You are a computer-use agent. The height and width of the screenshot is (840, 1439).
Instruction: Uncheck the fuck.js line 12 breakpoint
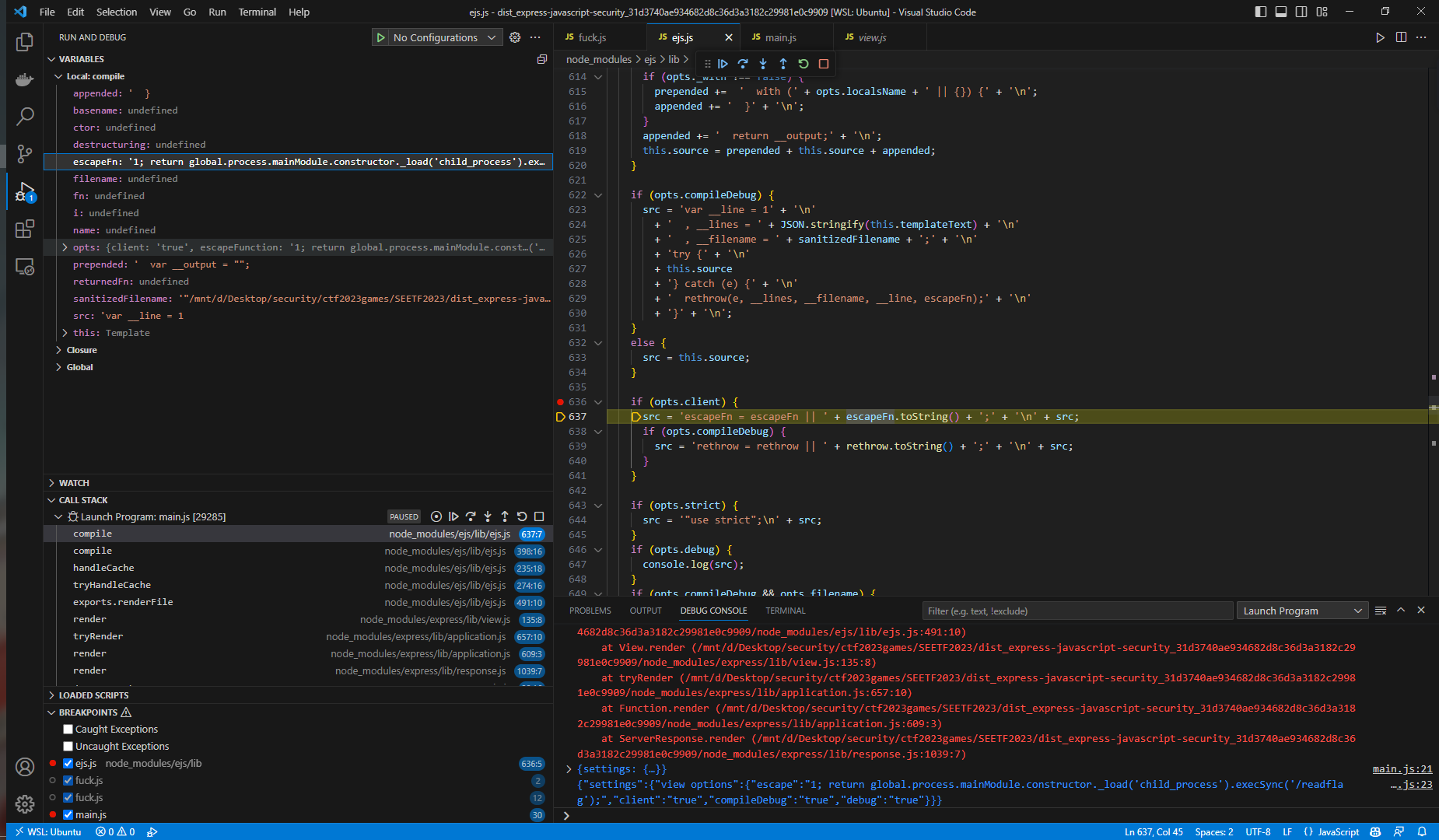point(68,798)
